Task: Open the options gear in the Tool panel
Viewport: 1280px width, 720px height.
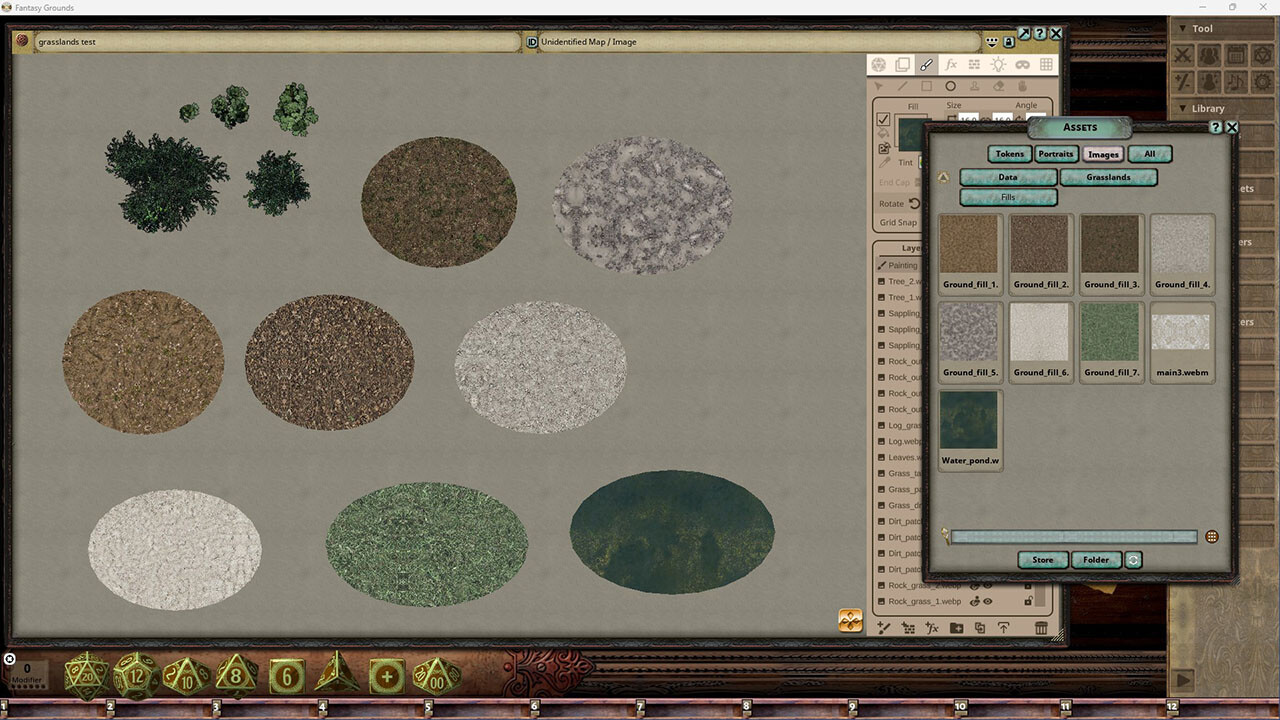Action: [1262, 81]
